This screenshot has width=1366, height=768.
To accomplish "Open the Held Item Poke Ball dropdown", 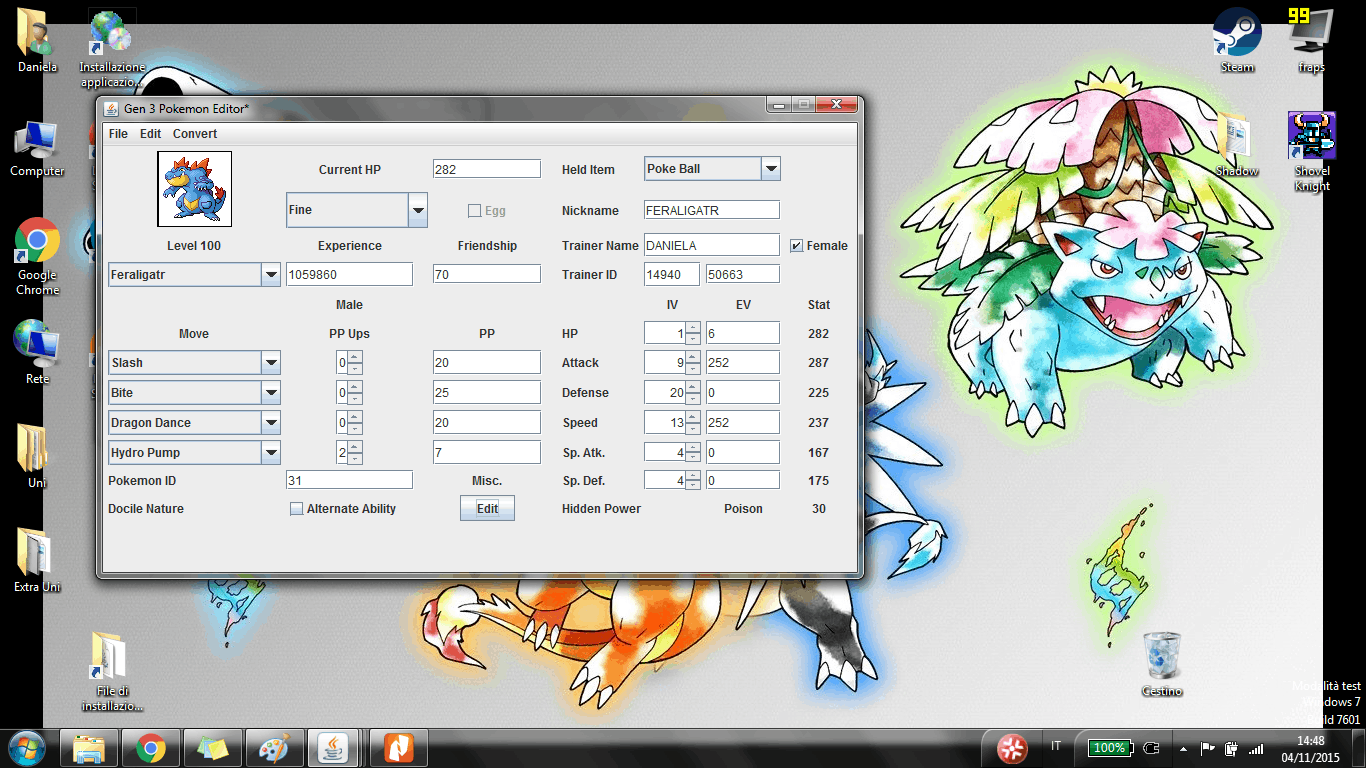I will [770, 169].
